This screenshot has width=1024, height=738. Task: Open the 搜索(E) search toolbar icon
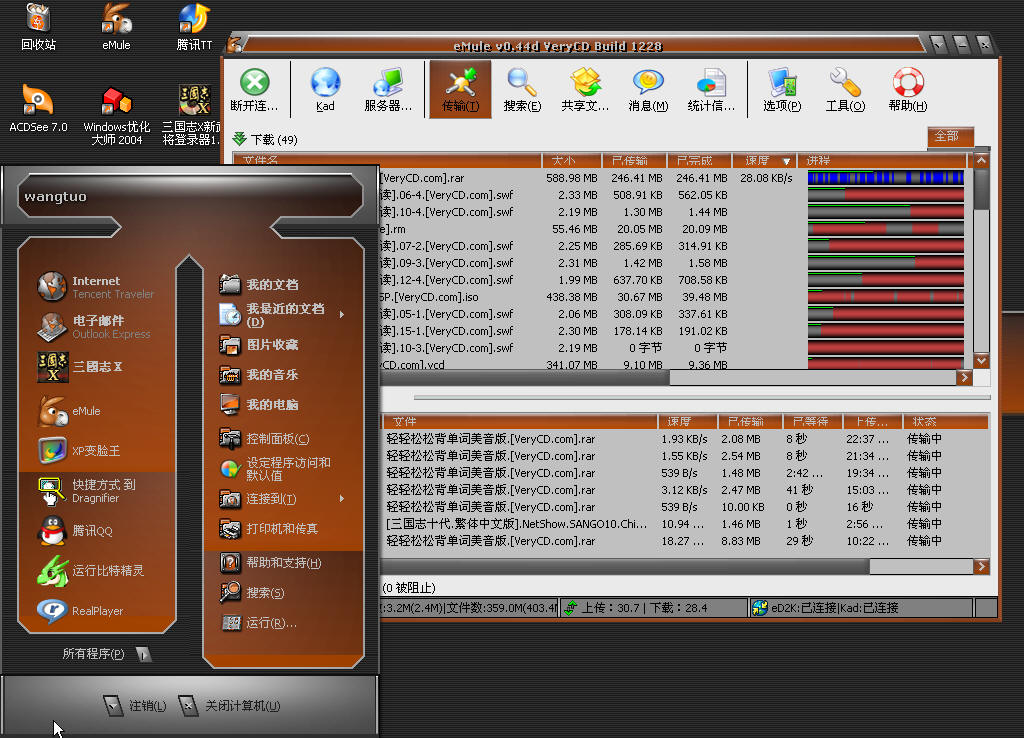point(522,89)
